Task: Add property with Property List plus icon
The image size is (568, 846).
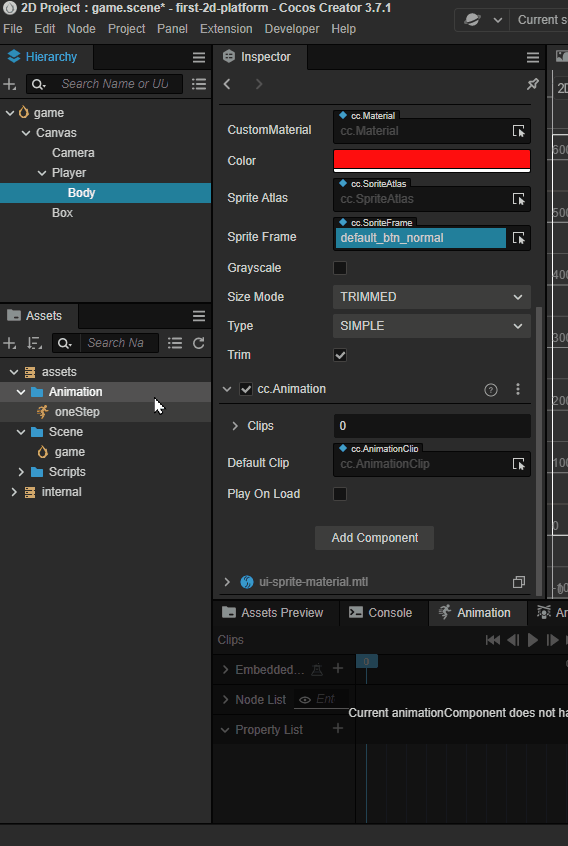Action: point(338,729)
